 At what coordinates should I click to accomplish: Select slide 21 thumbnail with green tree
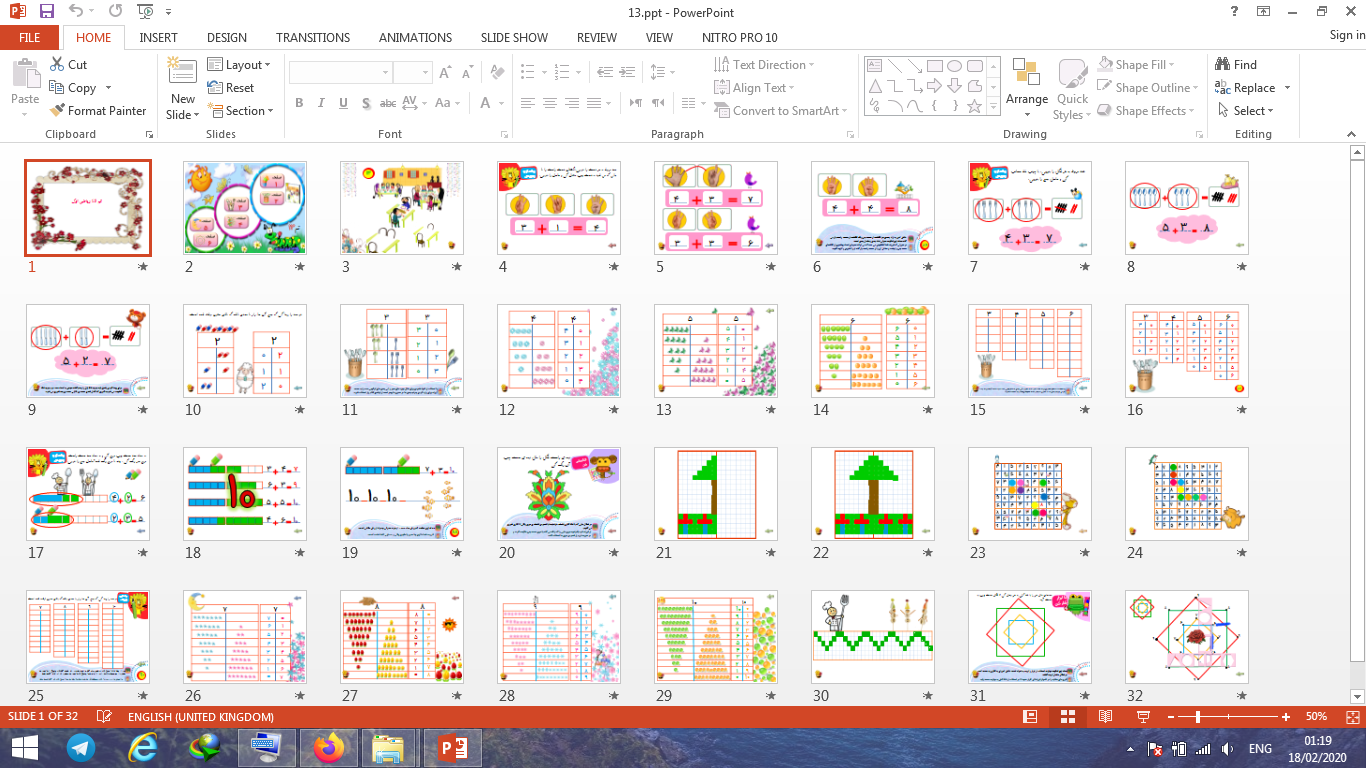pyautogui.click(x=716, y=494)
